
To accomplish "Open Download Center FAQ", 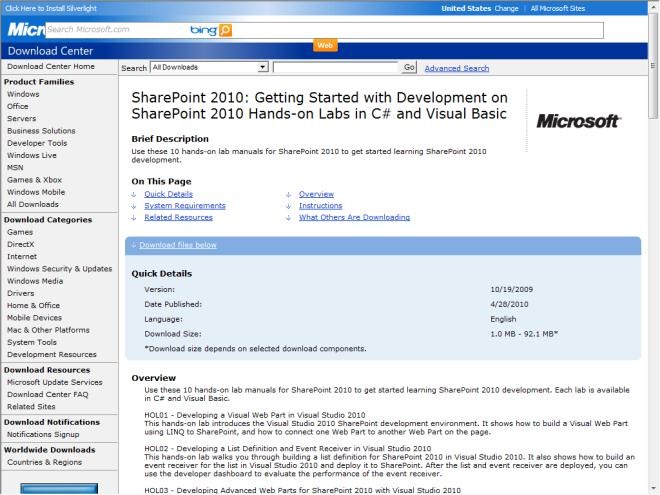I will click(48, 394).
